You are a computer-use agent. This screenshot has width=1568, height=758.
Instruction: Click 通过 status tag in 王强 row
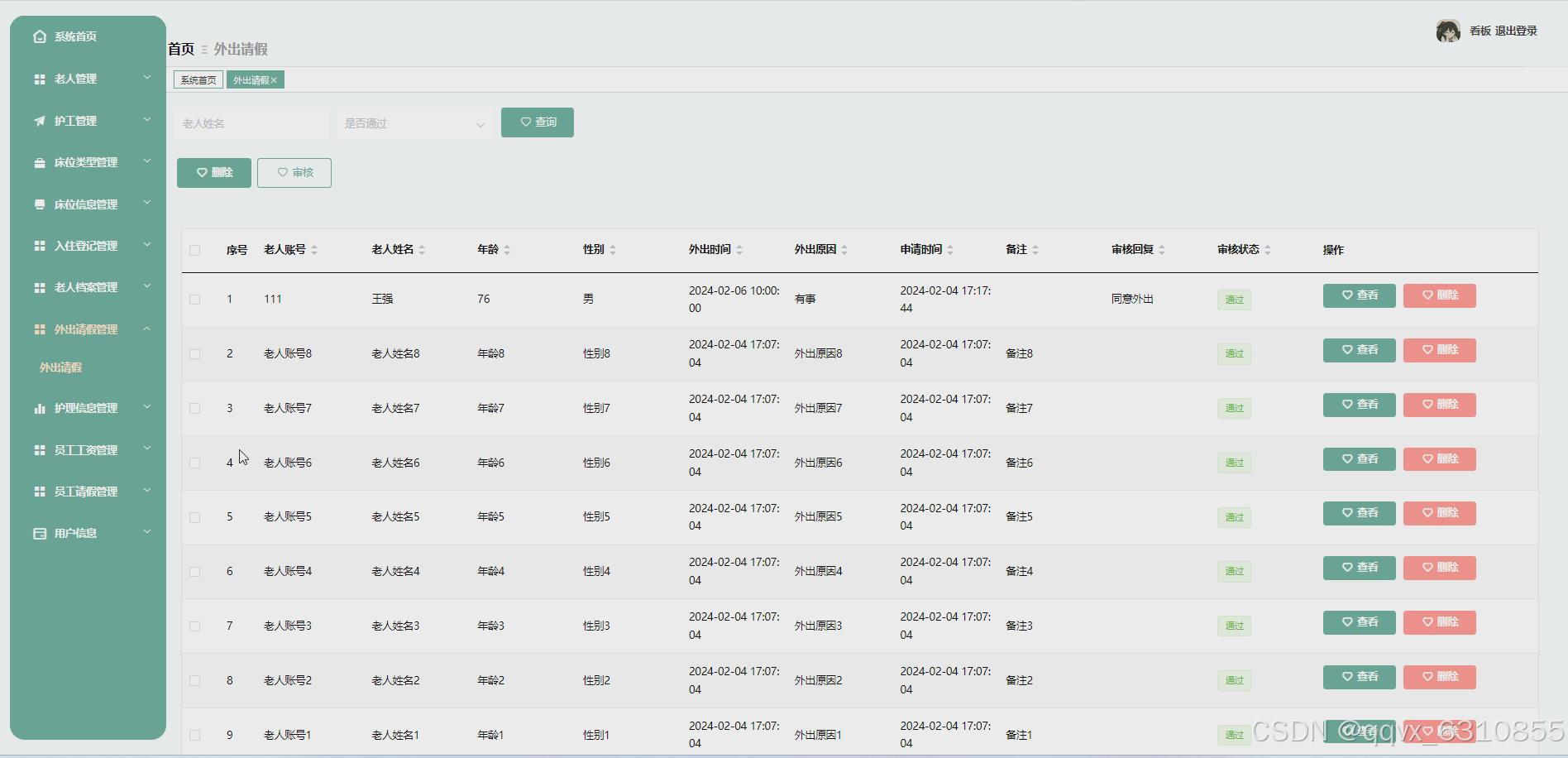click(x=1234, y=300)
